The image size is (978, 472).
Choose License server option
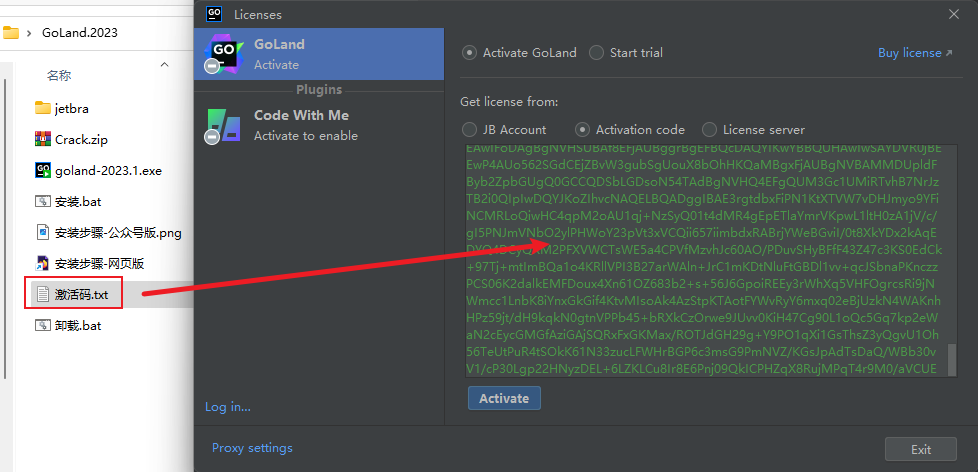click(x=709, y=130)
